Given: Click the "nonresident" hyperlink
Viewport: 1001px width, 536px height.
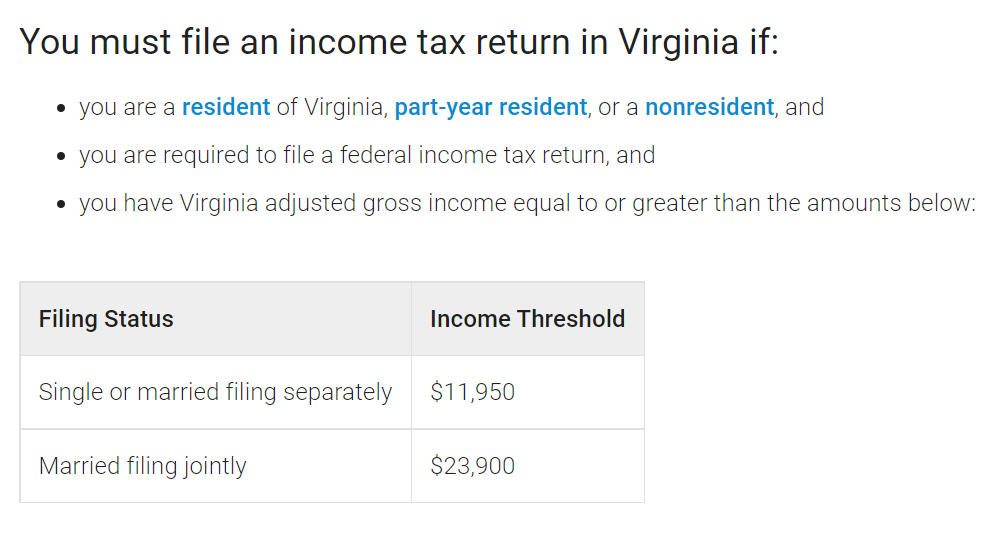Looking at the screenshot, I should tap(709, 107).
